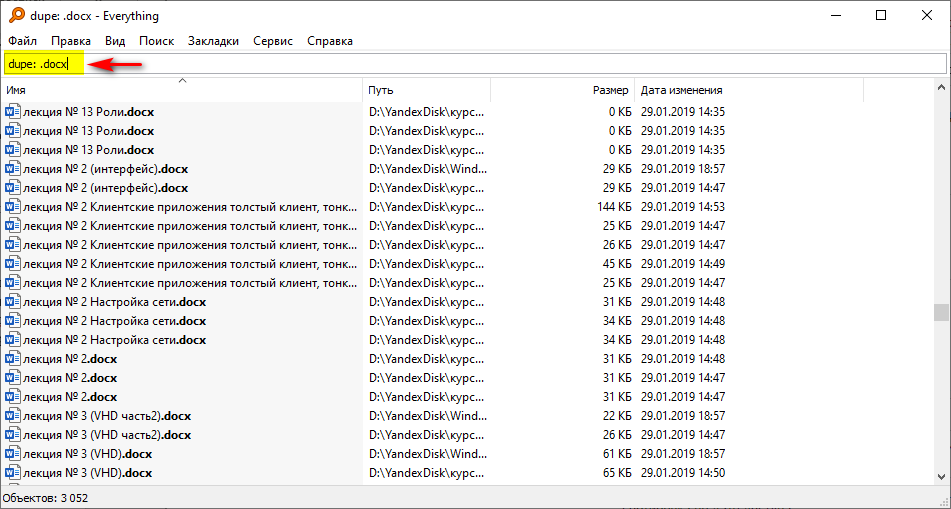951x509 pixels.
Task: Open the Сервис menu
Action: [273, 41]
